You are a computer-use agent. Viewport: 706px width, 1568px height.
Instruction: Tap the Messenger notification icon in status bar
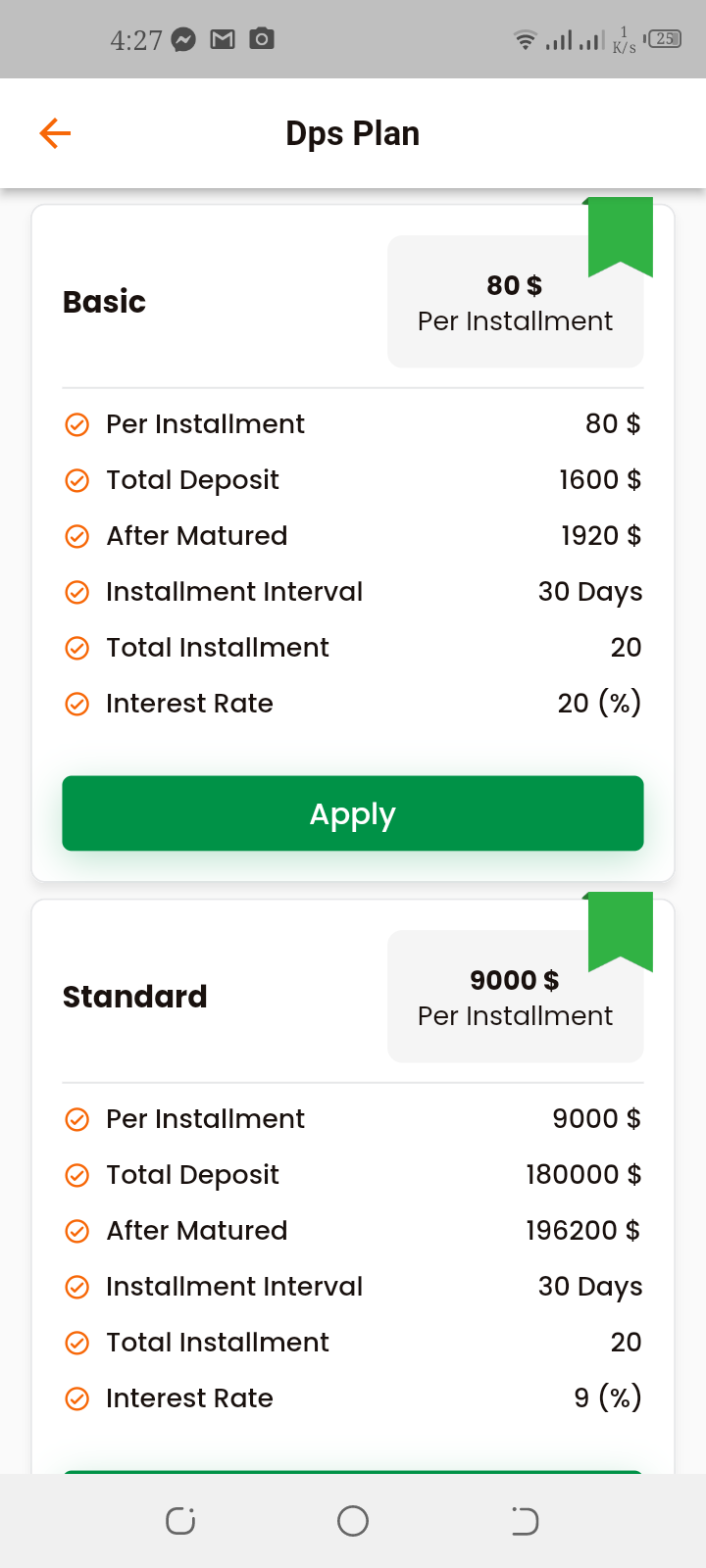183,39
